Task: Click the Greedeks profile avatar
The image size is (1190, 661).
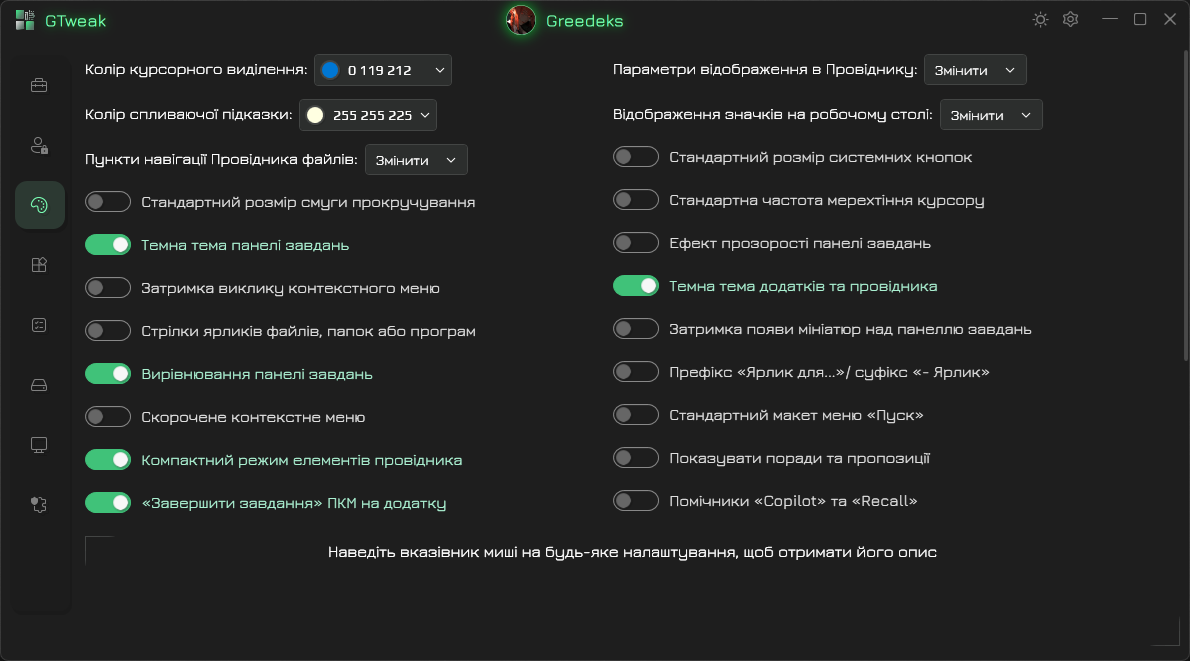Action: (x=521, y=20)
